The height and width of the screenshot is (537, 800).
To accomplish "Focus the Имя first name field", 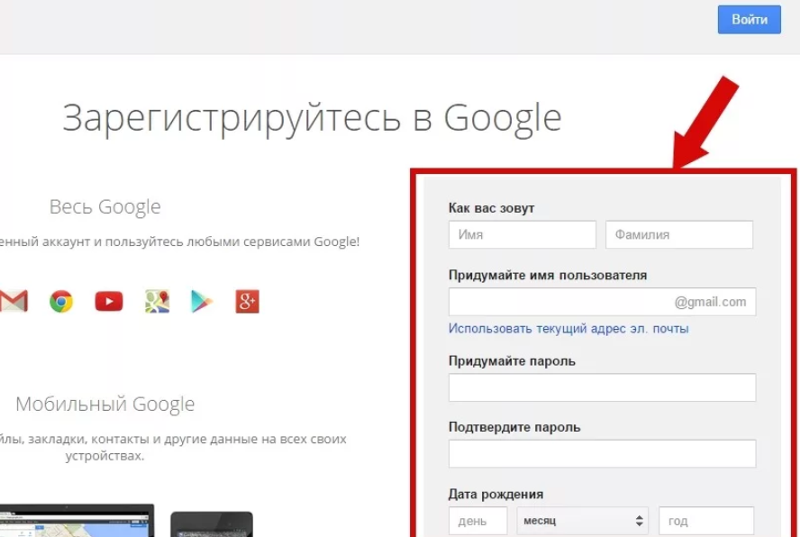I will 522,235.
